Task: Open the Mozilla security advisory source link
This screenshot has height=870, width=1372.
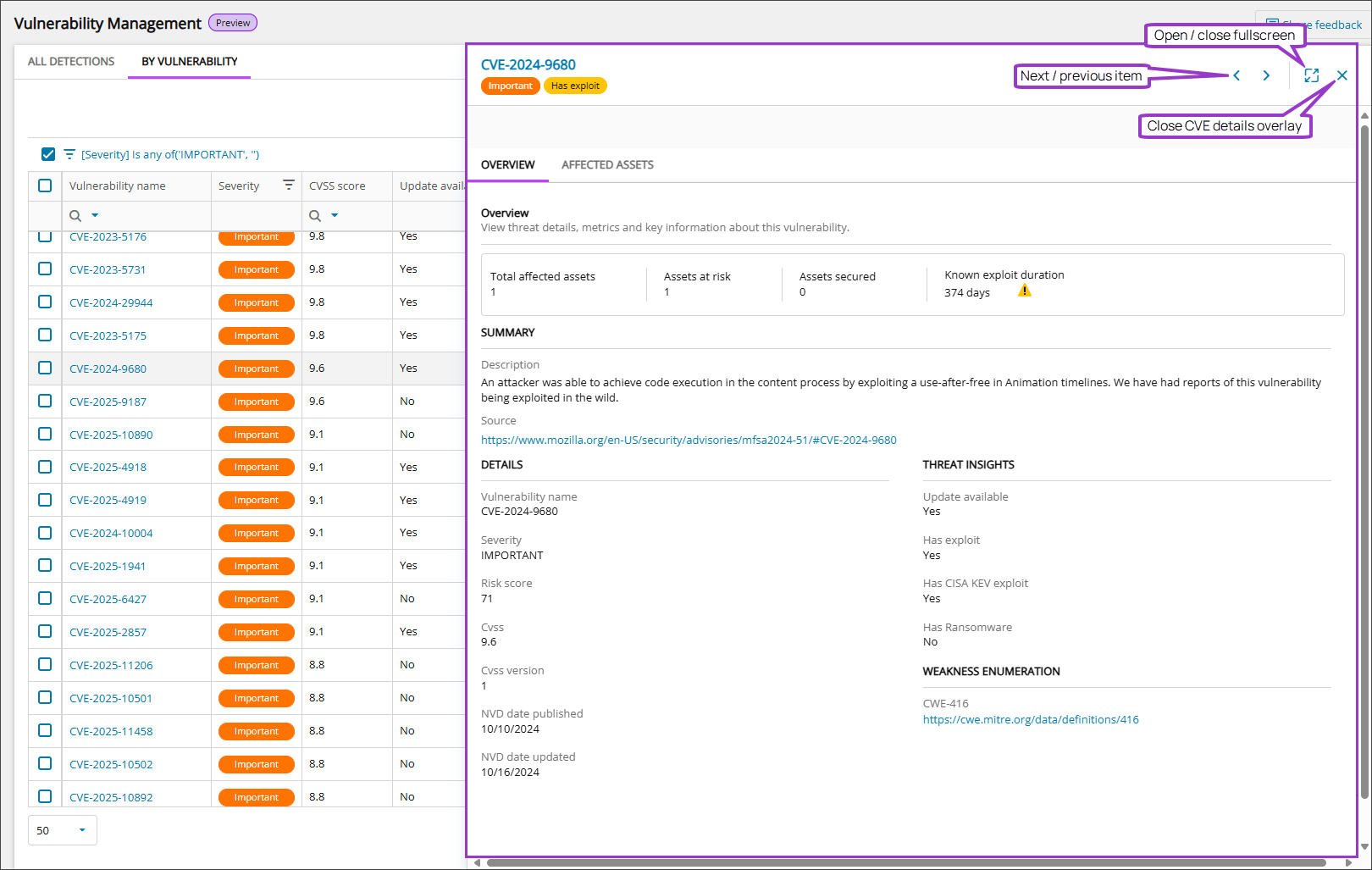Action: point(689,440)
